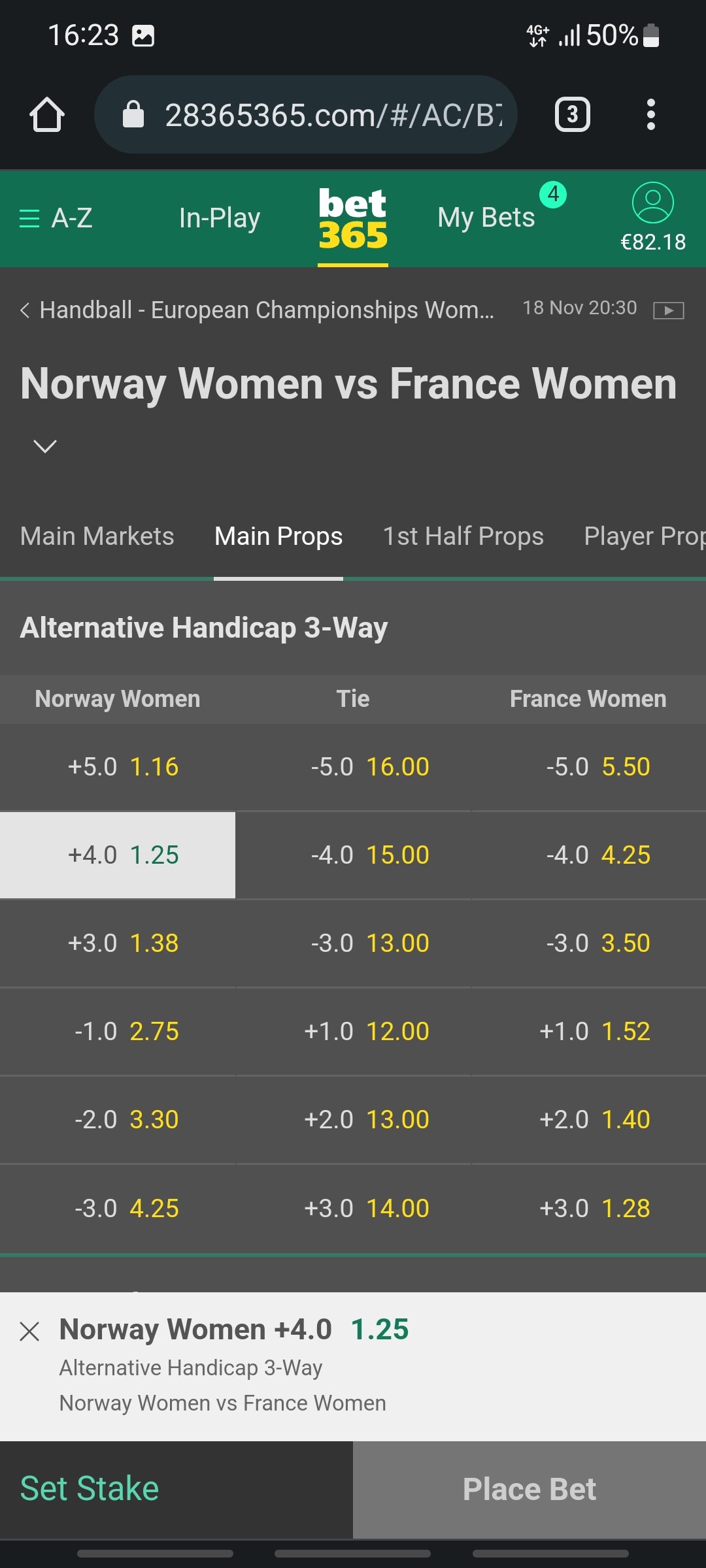Tap the Place Bet button

(x=529, y=1490)
